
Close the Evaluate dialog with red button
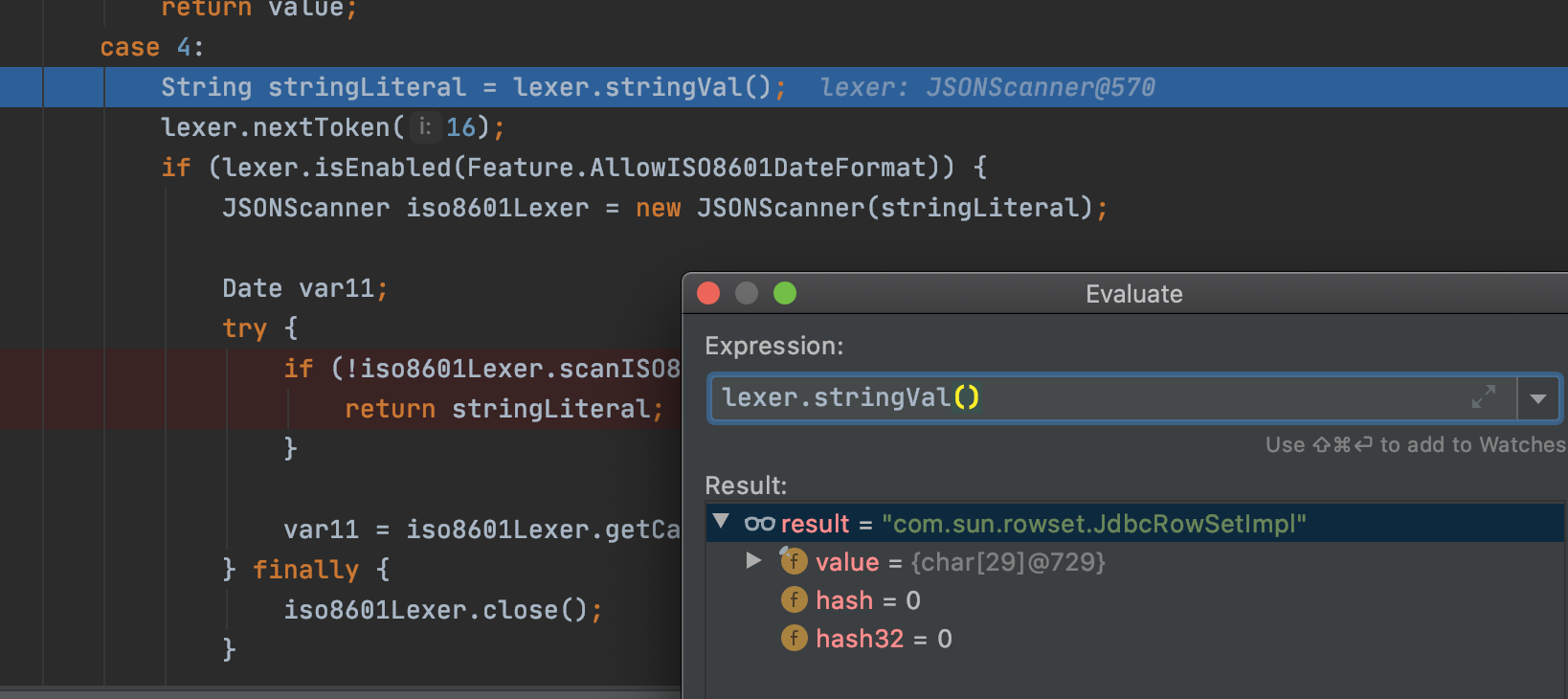[x=708, y=293]
